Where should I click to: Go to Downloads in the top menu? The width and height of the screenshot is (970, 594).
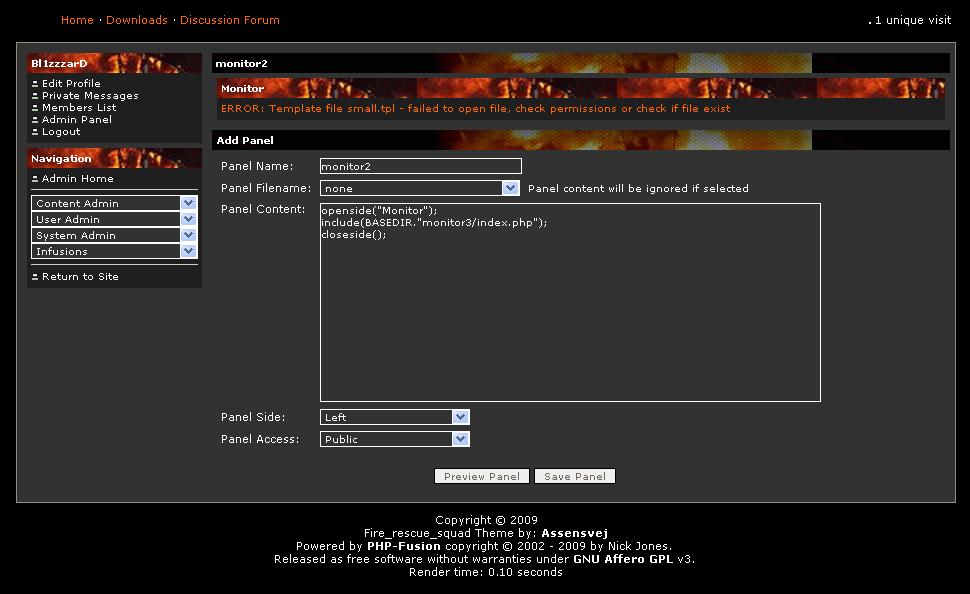point(136,20)
